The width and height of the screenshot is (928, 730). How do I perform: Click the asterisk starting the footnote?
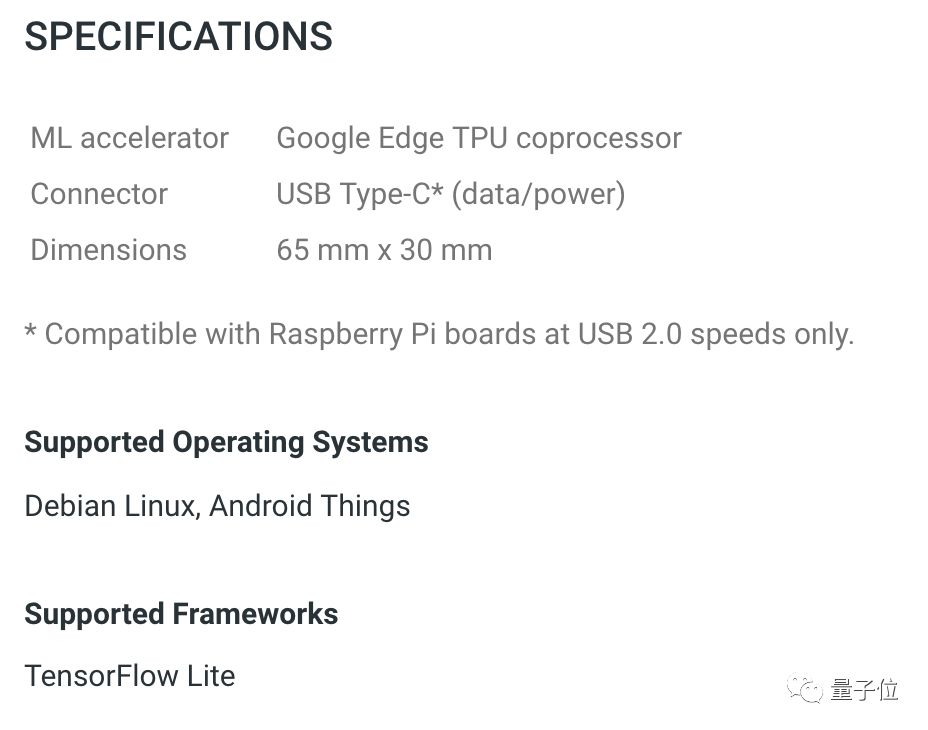click(30, 334)
